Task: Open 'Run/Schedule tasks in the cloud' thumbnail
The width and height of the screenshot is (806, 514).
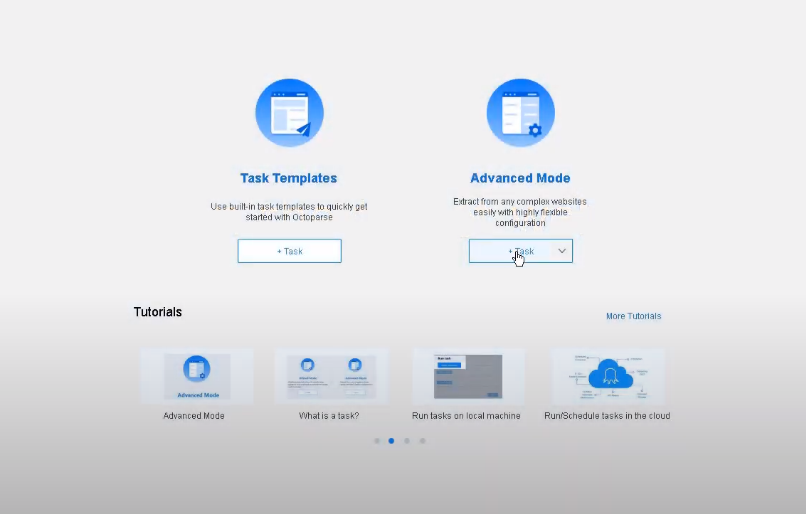Action: (608, 376)
